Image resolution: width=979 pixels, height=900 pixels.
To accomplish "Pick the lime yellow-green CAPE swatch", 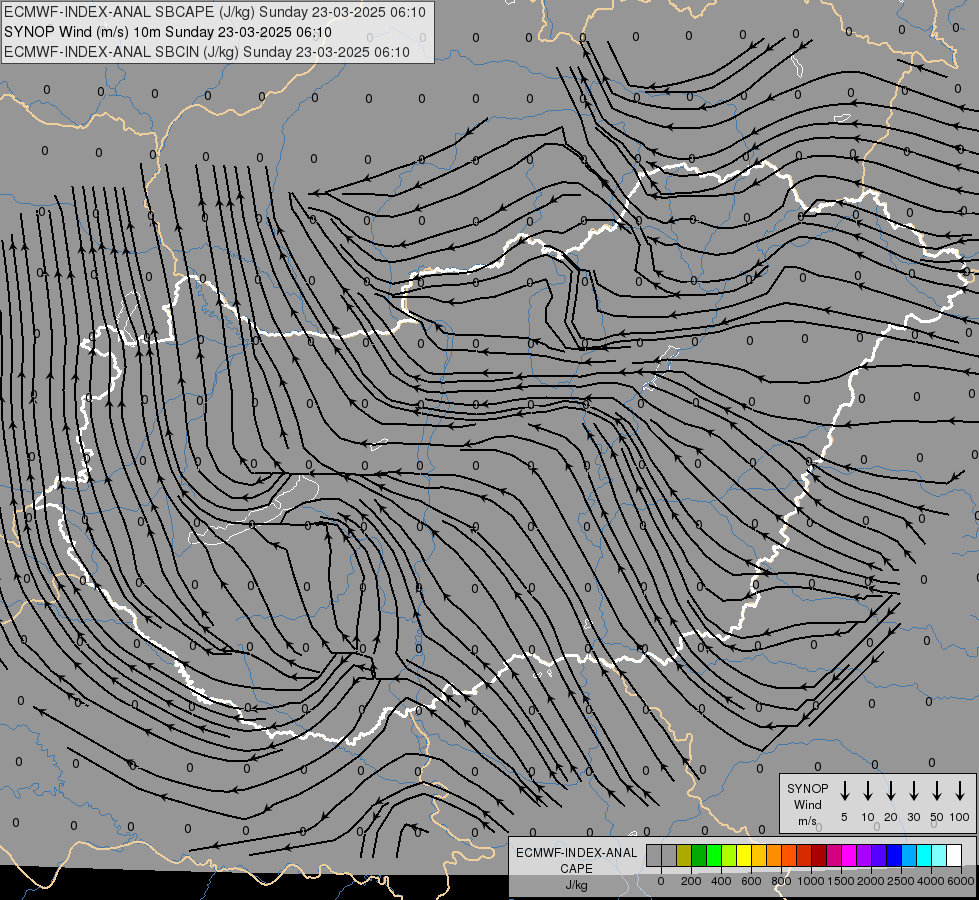I will [729, 855].
